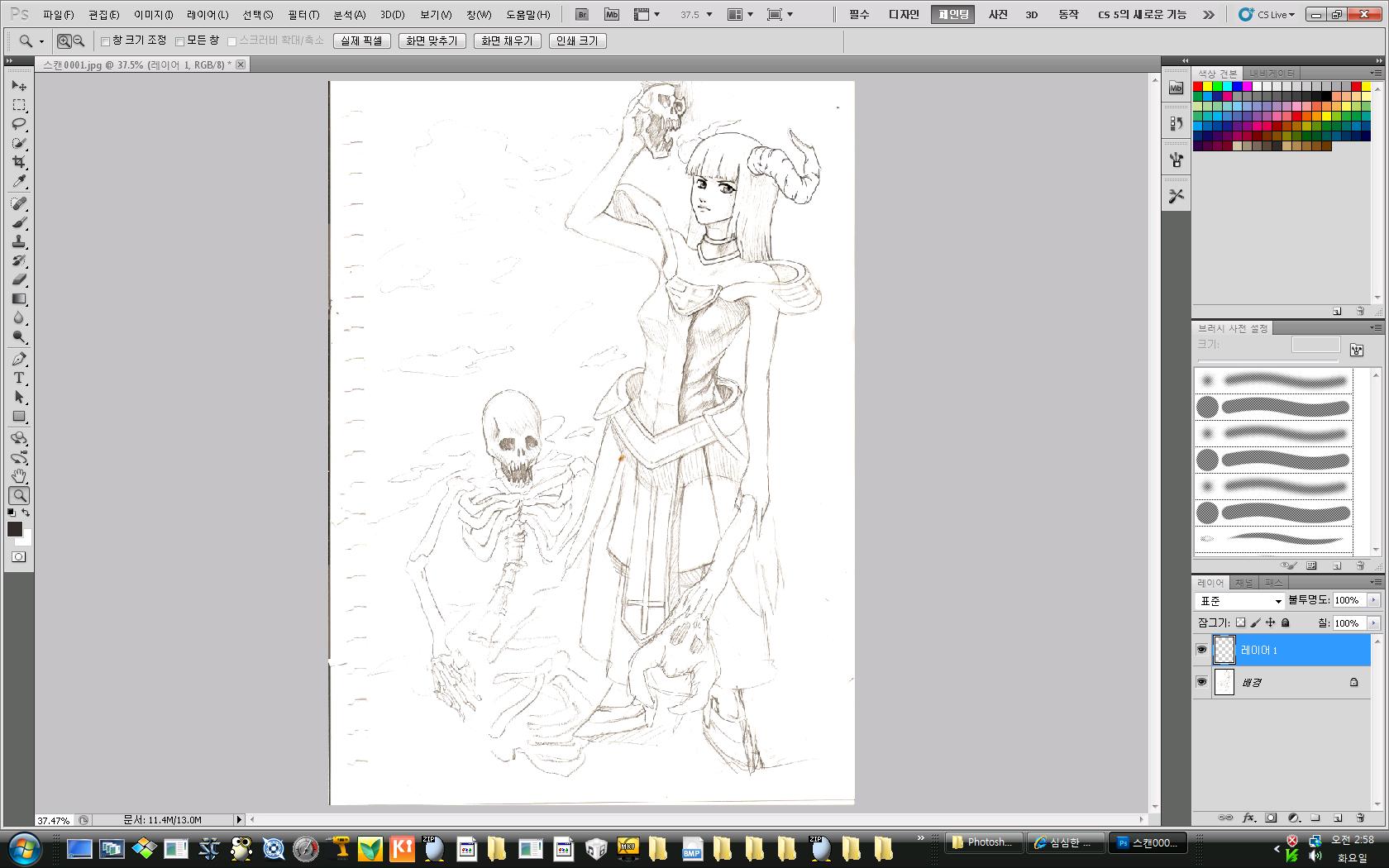Click the foreground color swatch
This screenshot has height=868, width=1389.
pos(15,529)
